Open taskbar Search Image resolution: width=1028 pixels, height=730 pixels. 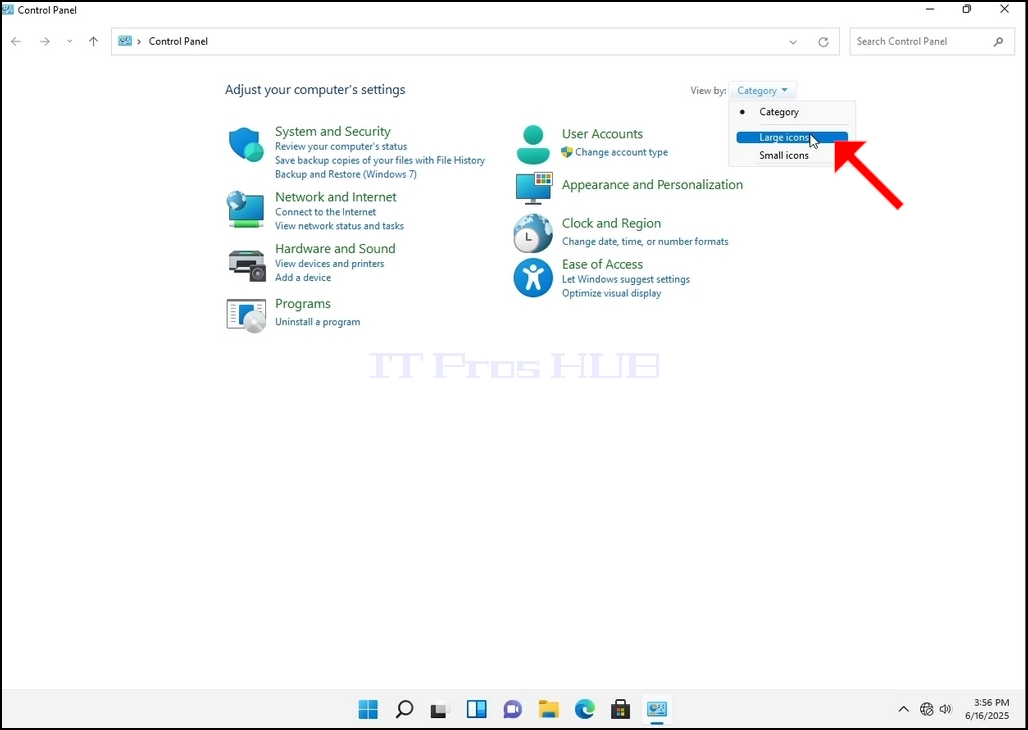[x=405, y=709]
